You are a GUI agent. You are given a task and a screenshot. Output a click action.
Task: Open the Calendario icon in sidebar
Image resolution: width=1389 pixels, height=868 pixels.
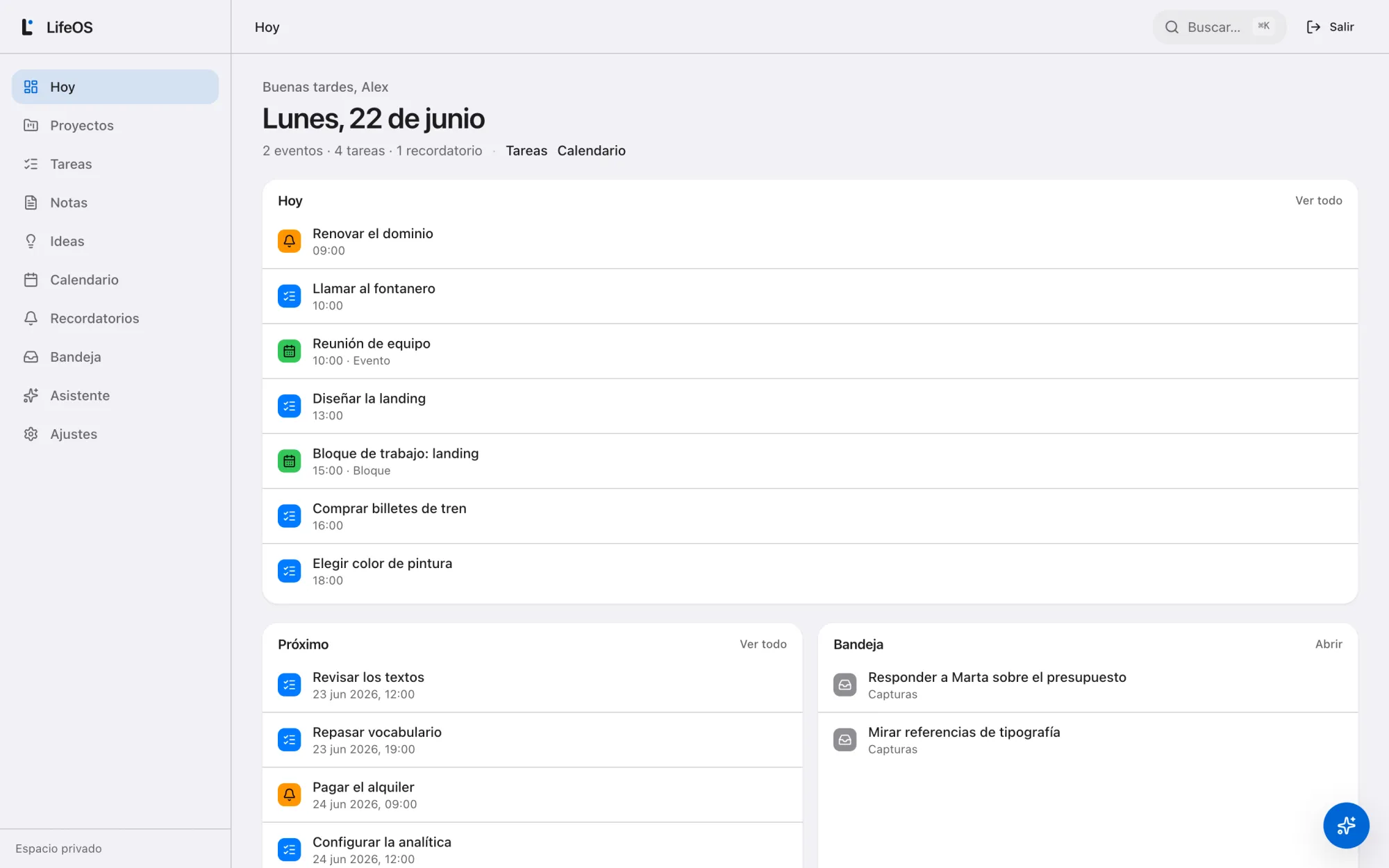[31, 280]
